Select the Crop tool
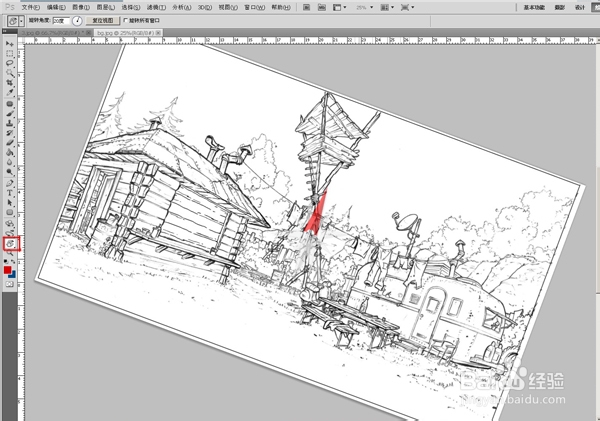Screen dimensions: 600x421 pos(10,83)
